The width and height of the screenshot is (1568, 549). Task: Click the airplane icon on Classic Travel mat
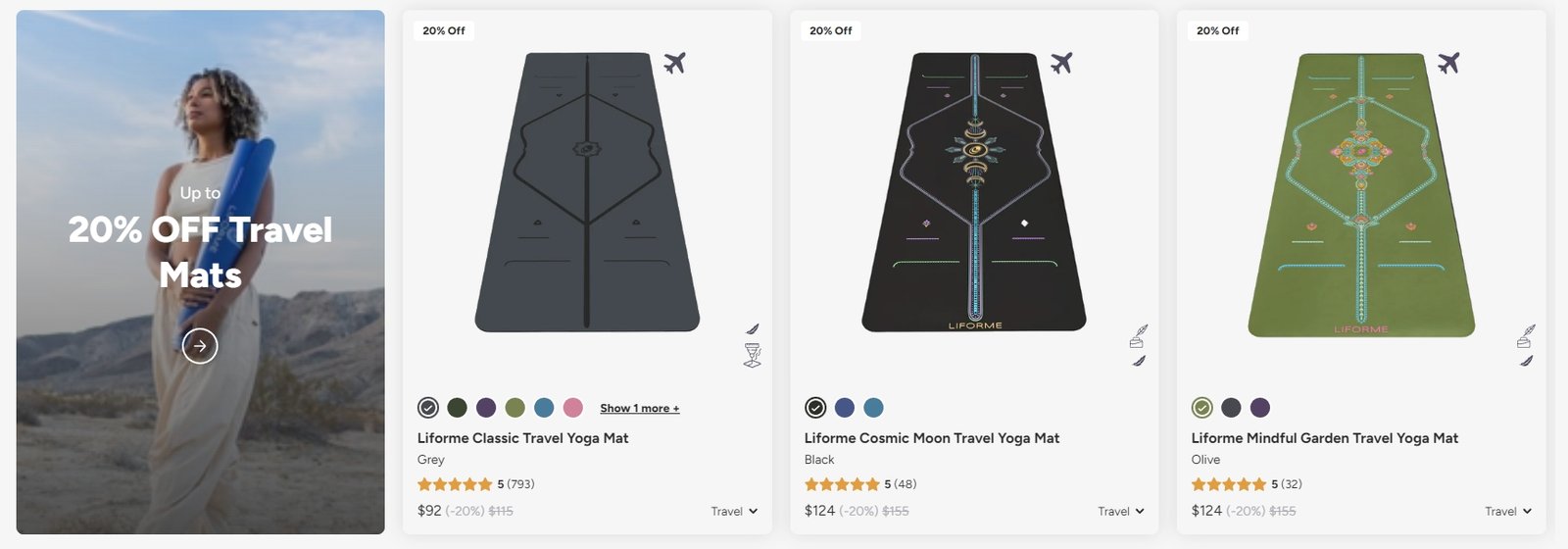(x=674, y=64)
